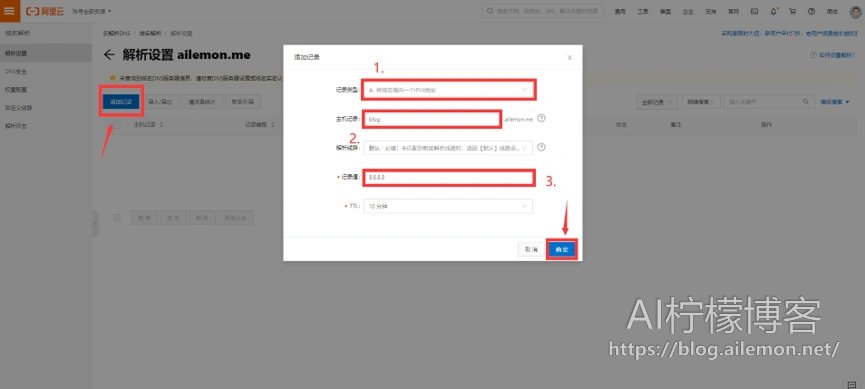Click the 导入/导出 button

click(x=161, y=102)
